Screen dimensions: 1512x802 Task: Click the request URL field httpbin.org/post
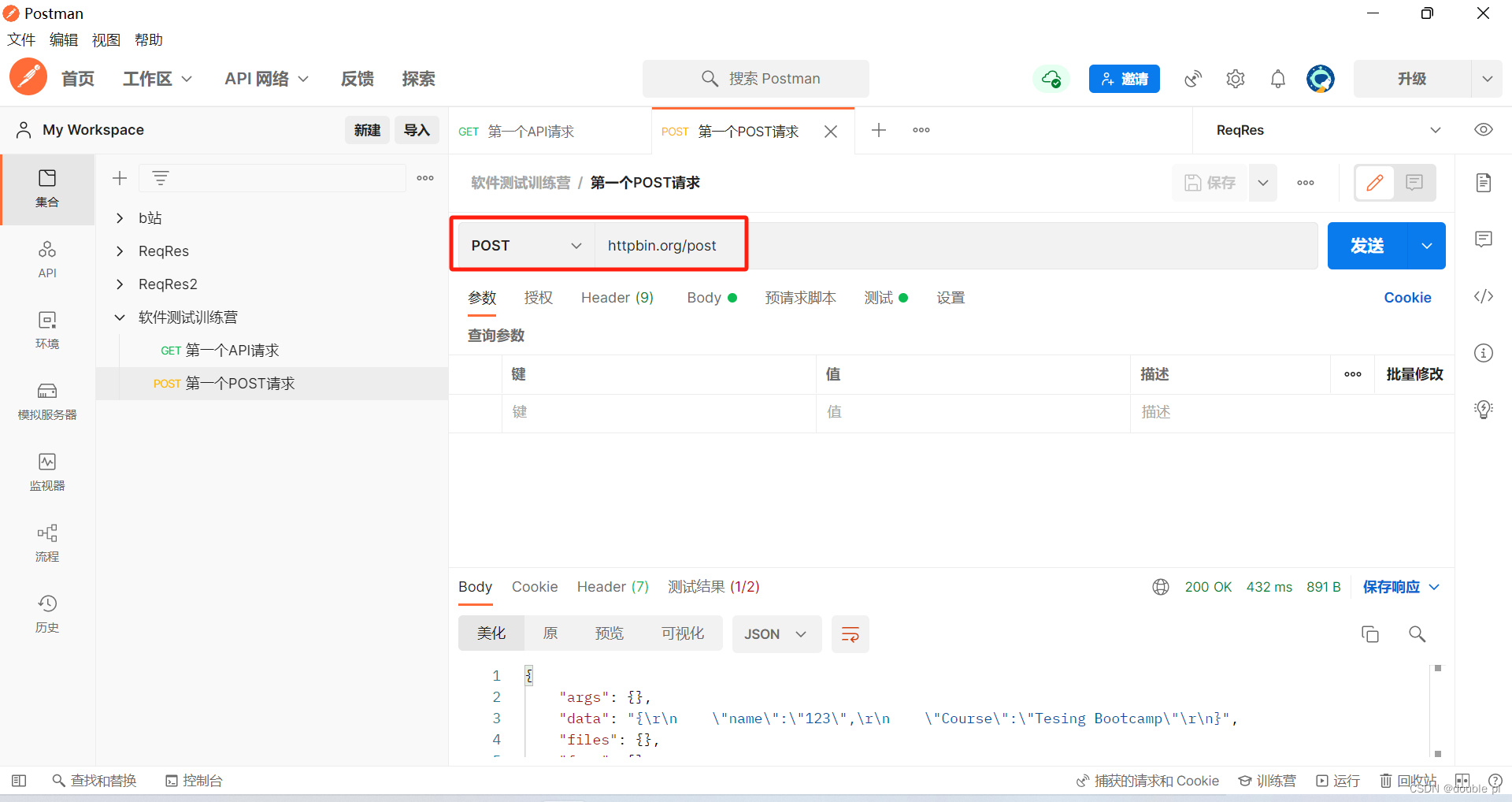click(x=956, y=246)
